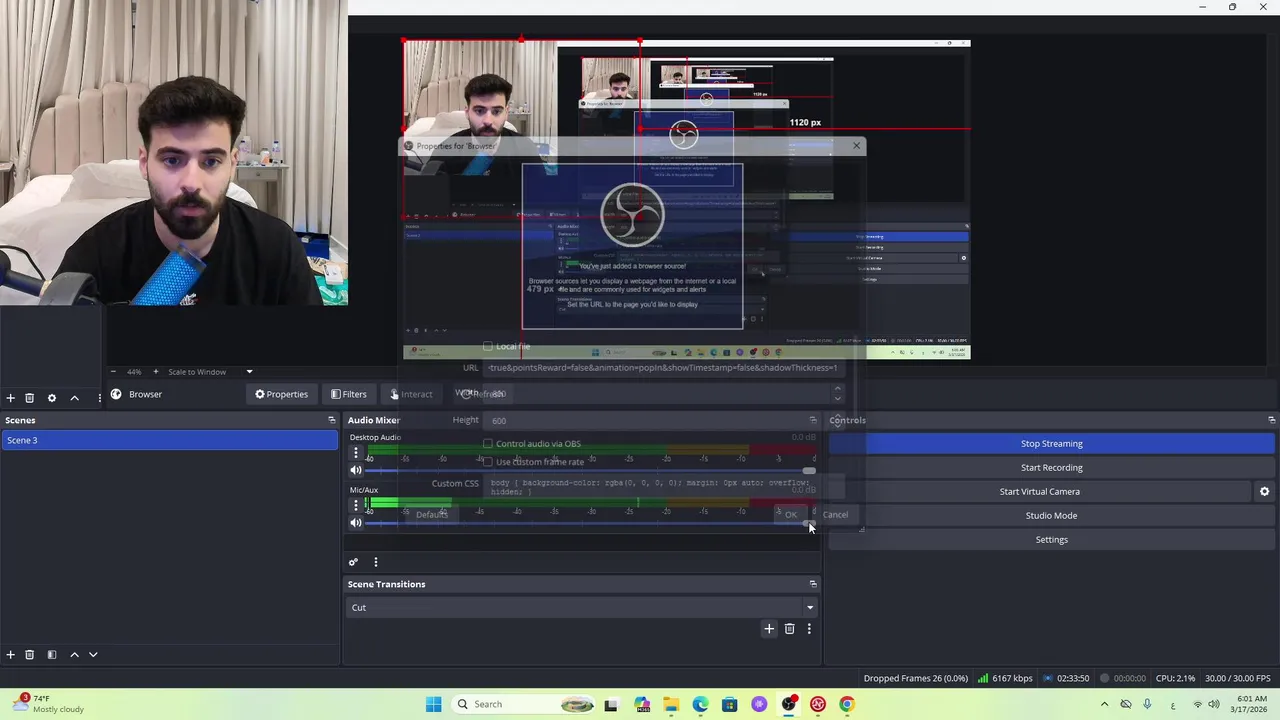The height and width of the screenshot is (720, 1280).
Task: Click the Browser source globe icon
Action: pos(116,394)
